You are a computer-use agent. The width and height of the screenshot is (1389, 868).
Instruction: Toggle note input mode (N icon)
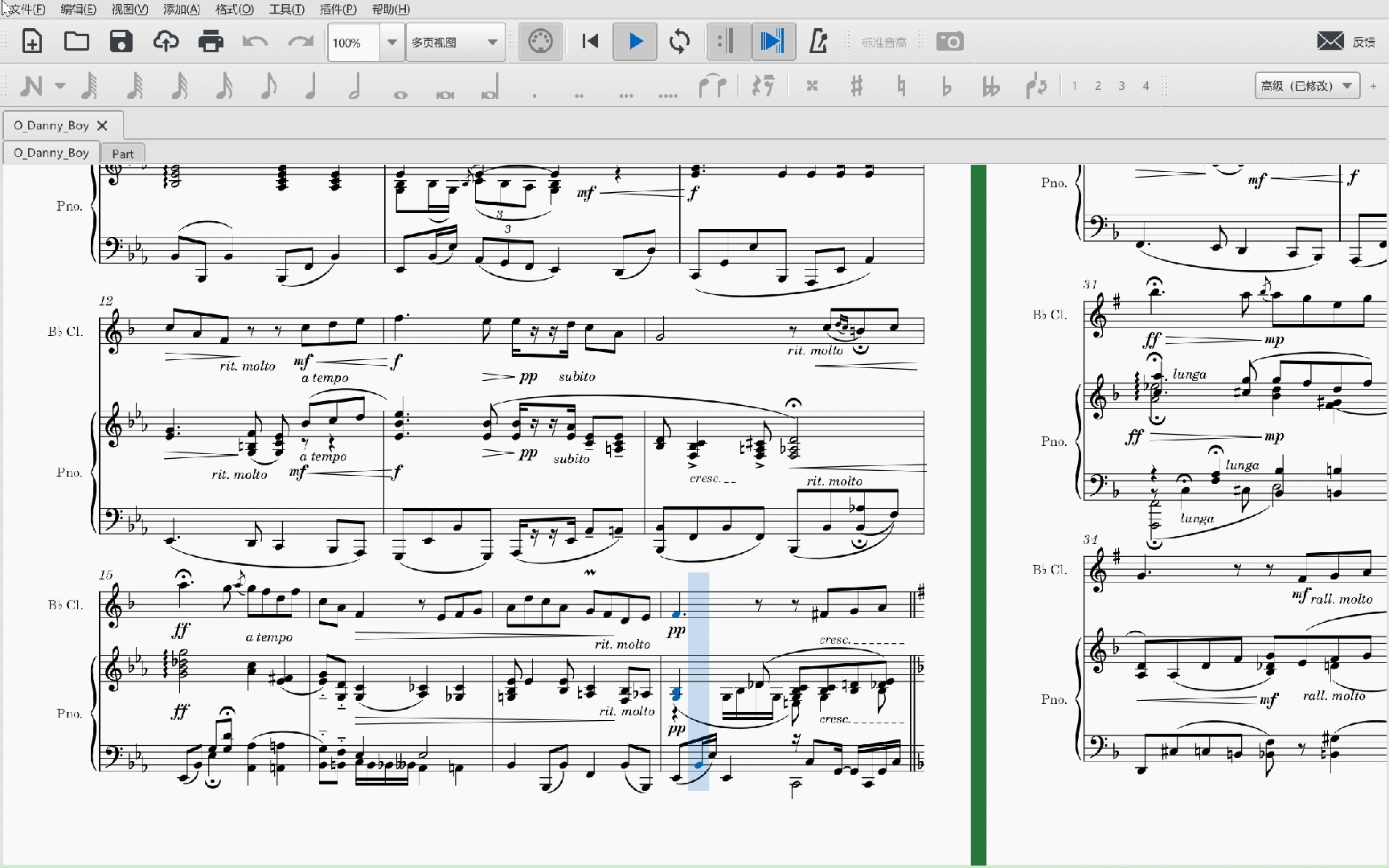click(x=31, y=86)
